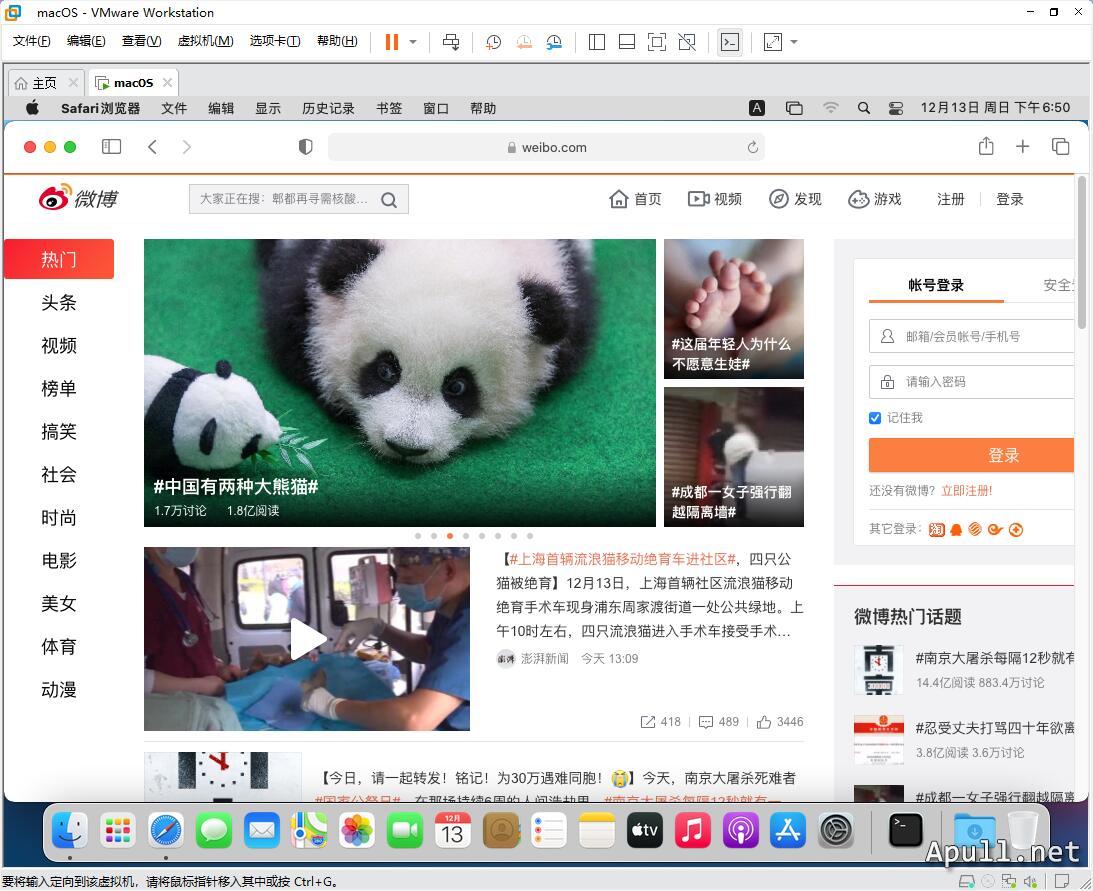Click the orange 登录 button
Screen dimensions: 1093x891
[x=972, y=455]
